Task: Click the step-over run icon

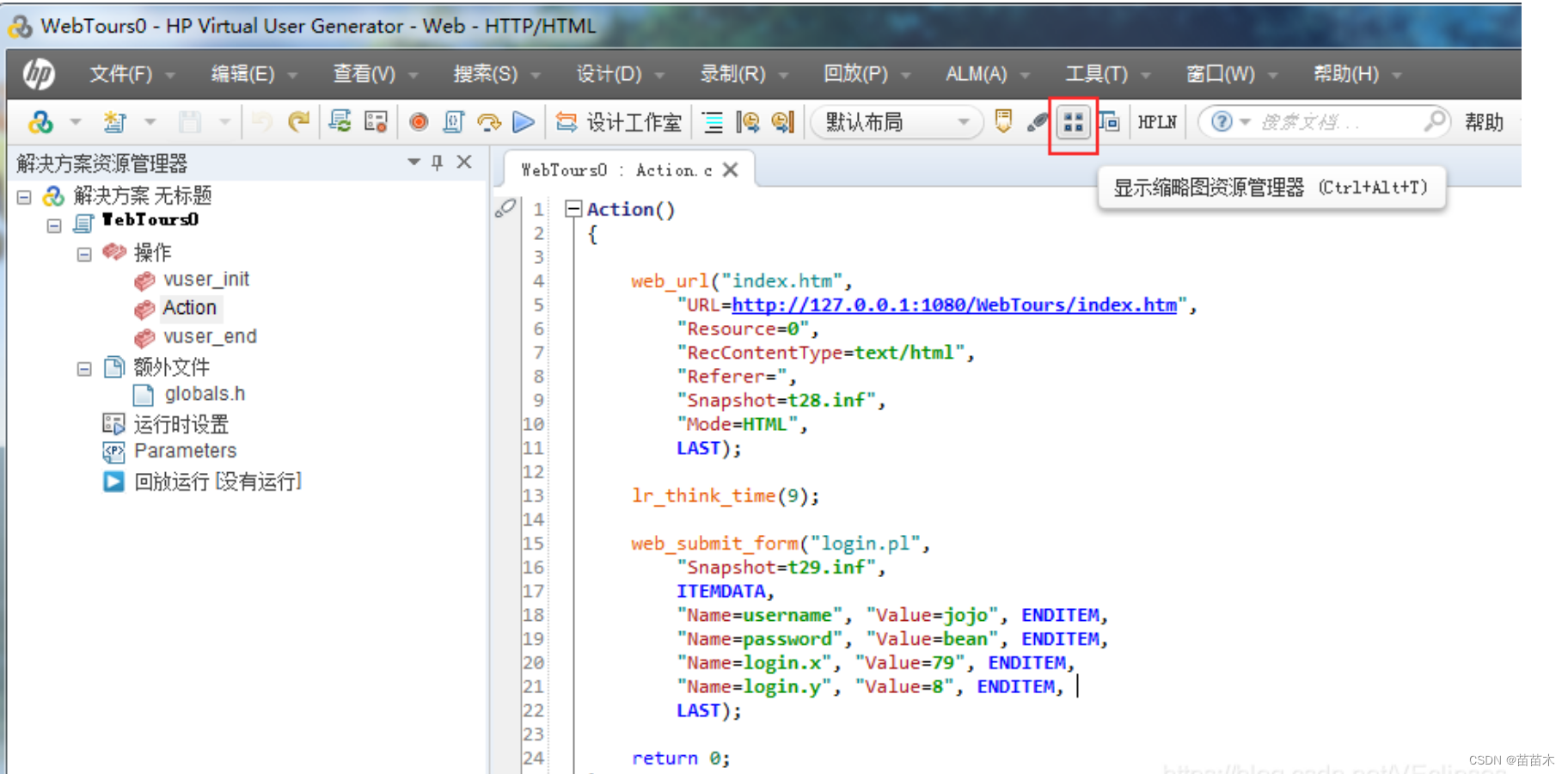Action: click(x=489, y=122)
